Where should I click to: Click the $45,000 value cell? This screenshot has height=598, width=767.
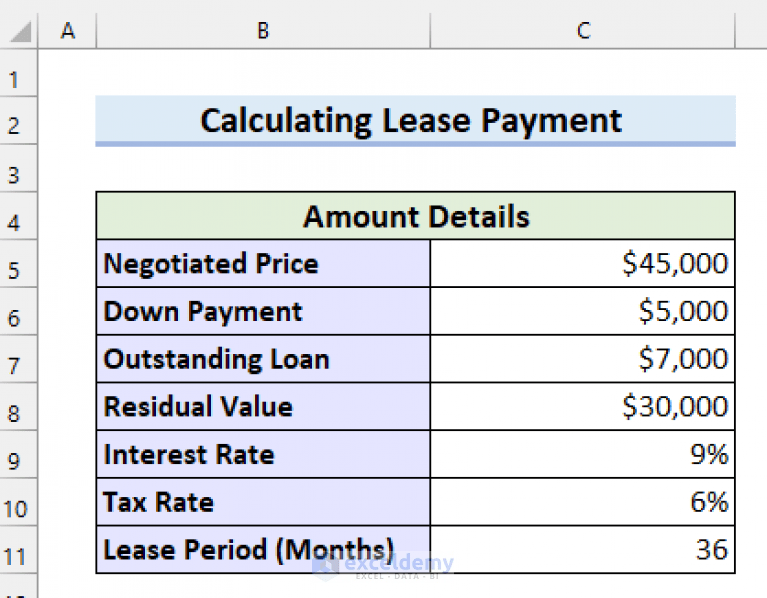tap(583, 263)
